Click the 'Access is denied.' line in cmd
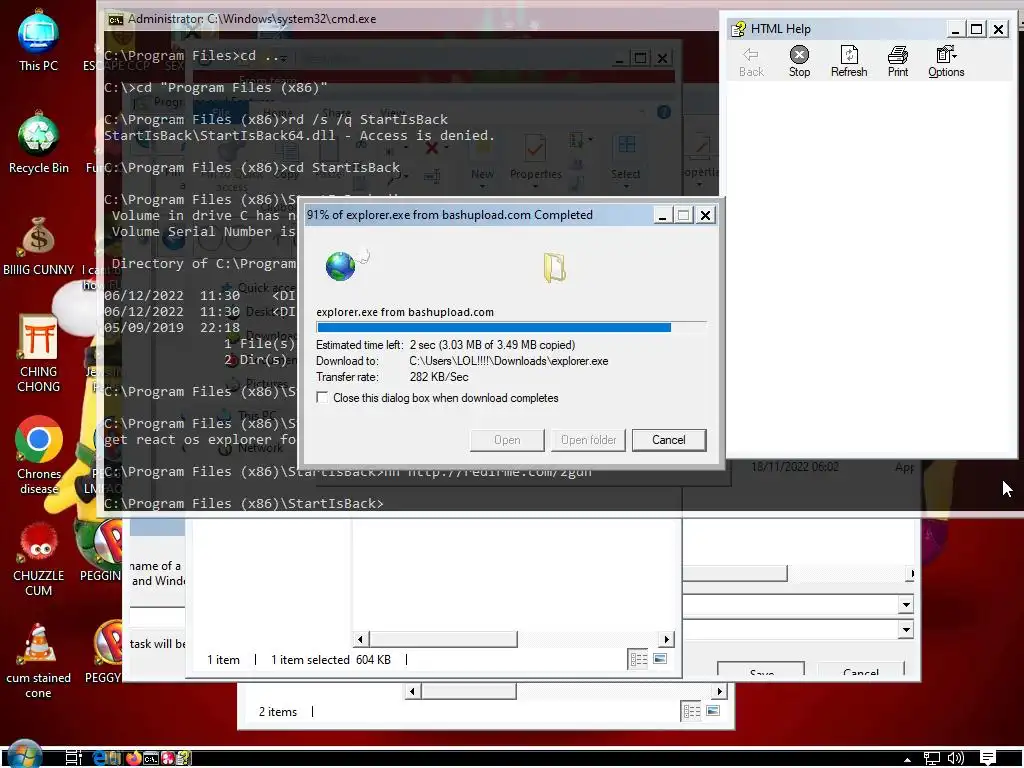 click(x=299, y=136)
